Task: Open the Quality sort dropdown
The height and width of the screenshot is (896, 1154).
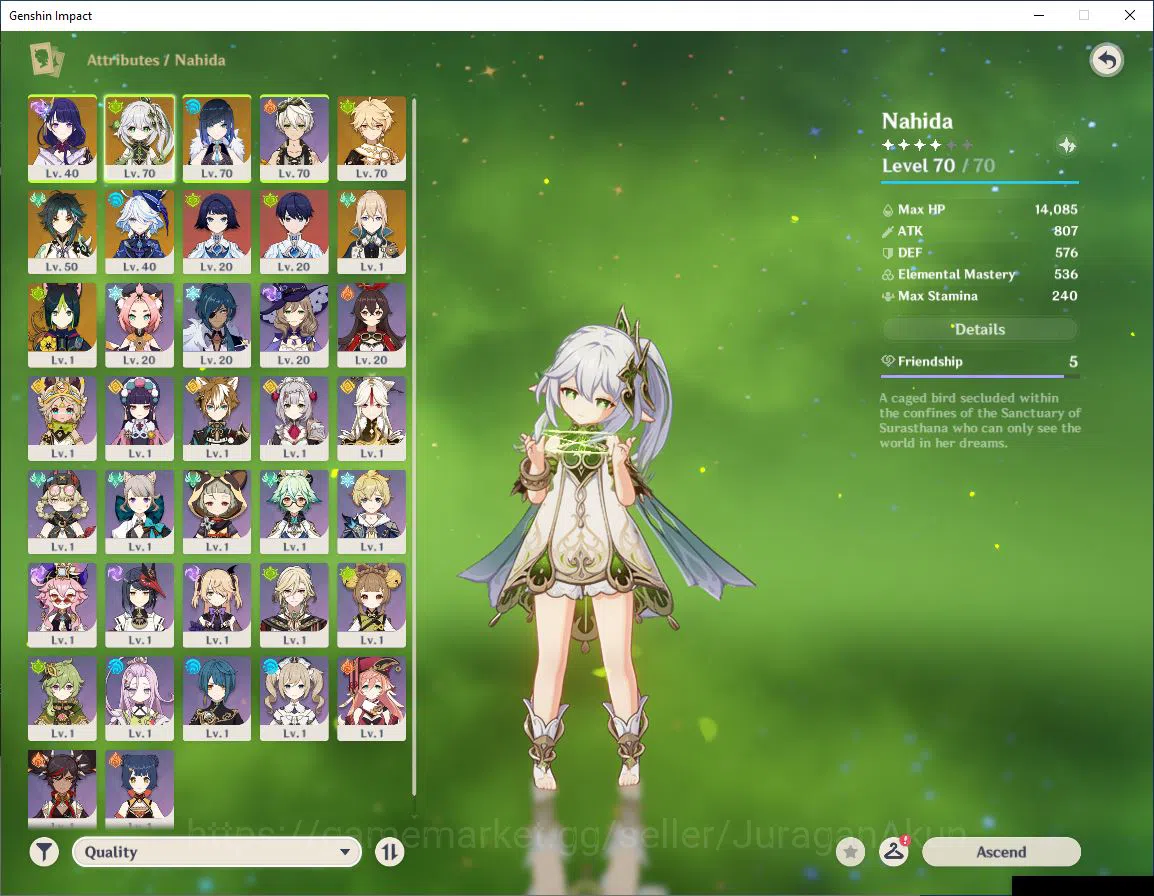Action: click(217, 852)
